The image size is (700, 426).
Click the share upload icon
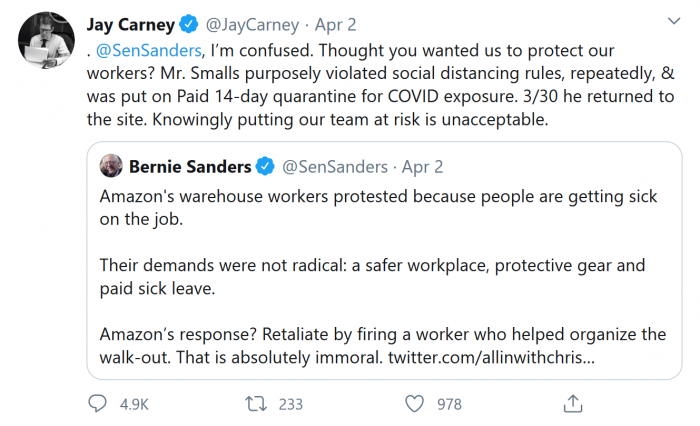tap(573, 404)
